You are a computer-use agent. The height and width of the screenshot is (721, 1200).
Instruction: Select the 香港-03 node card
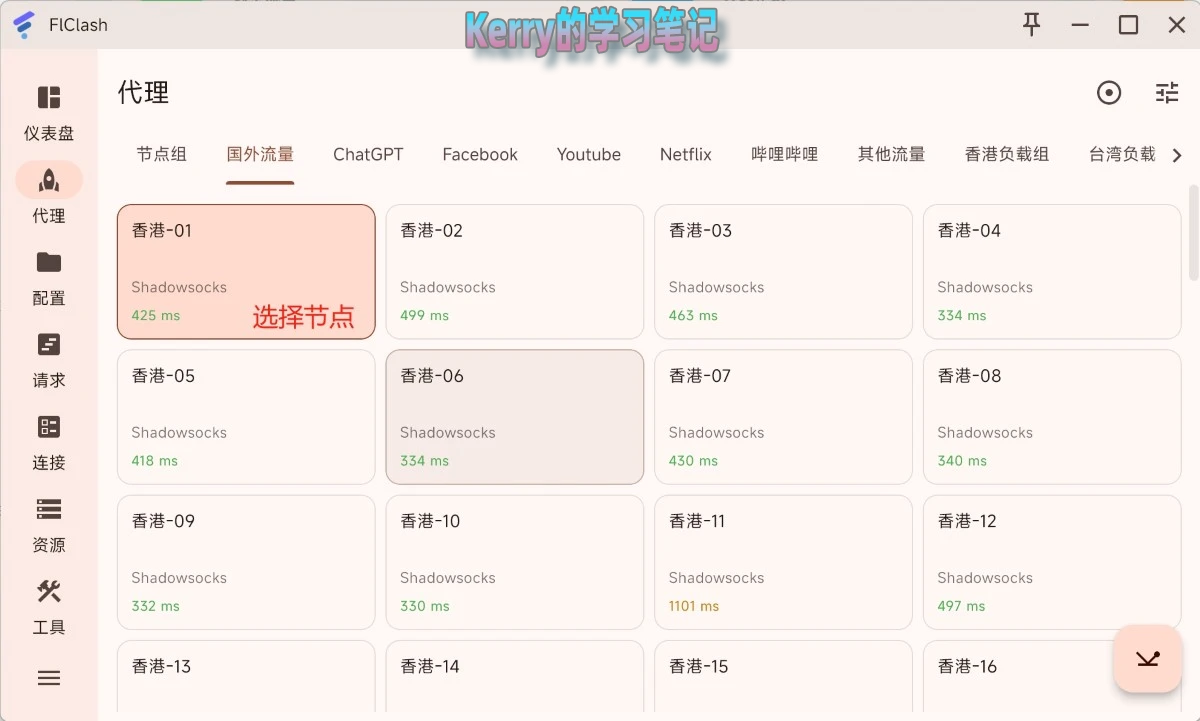783,272
